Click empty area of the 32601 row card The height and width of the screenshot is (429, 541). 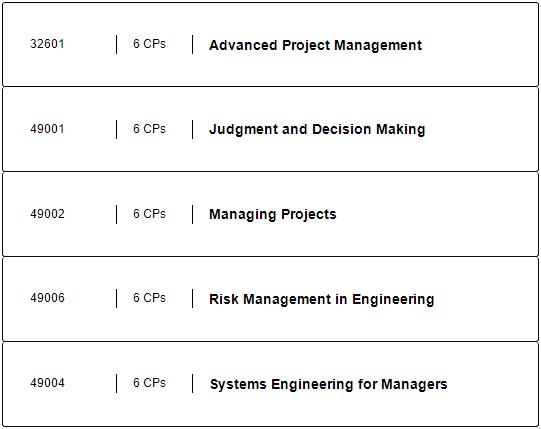[483, 45]
